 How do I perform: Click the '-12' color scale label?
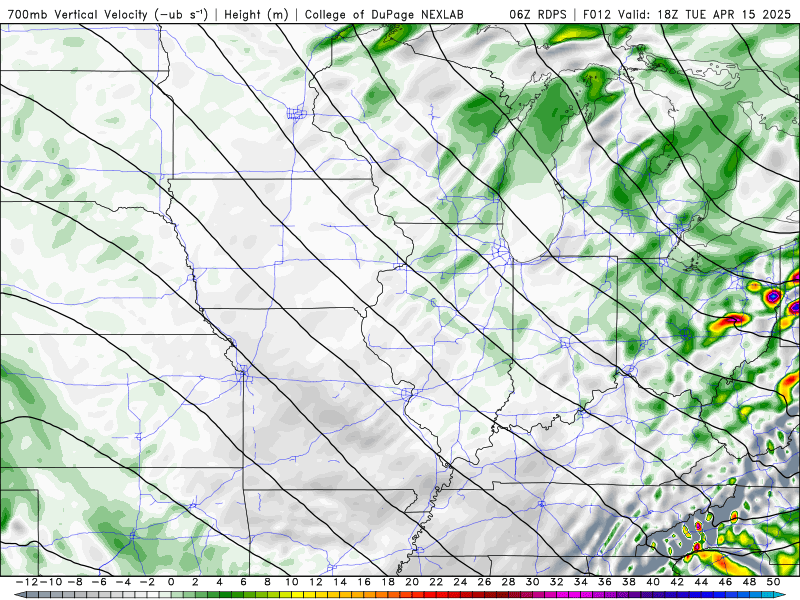pyautogui.click(x=26, y=582)
